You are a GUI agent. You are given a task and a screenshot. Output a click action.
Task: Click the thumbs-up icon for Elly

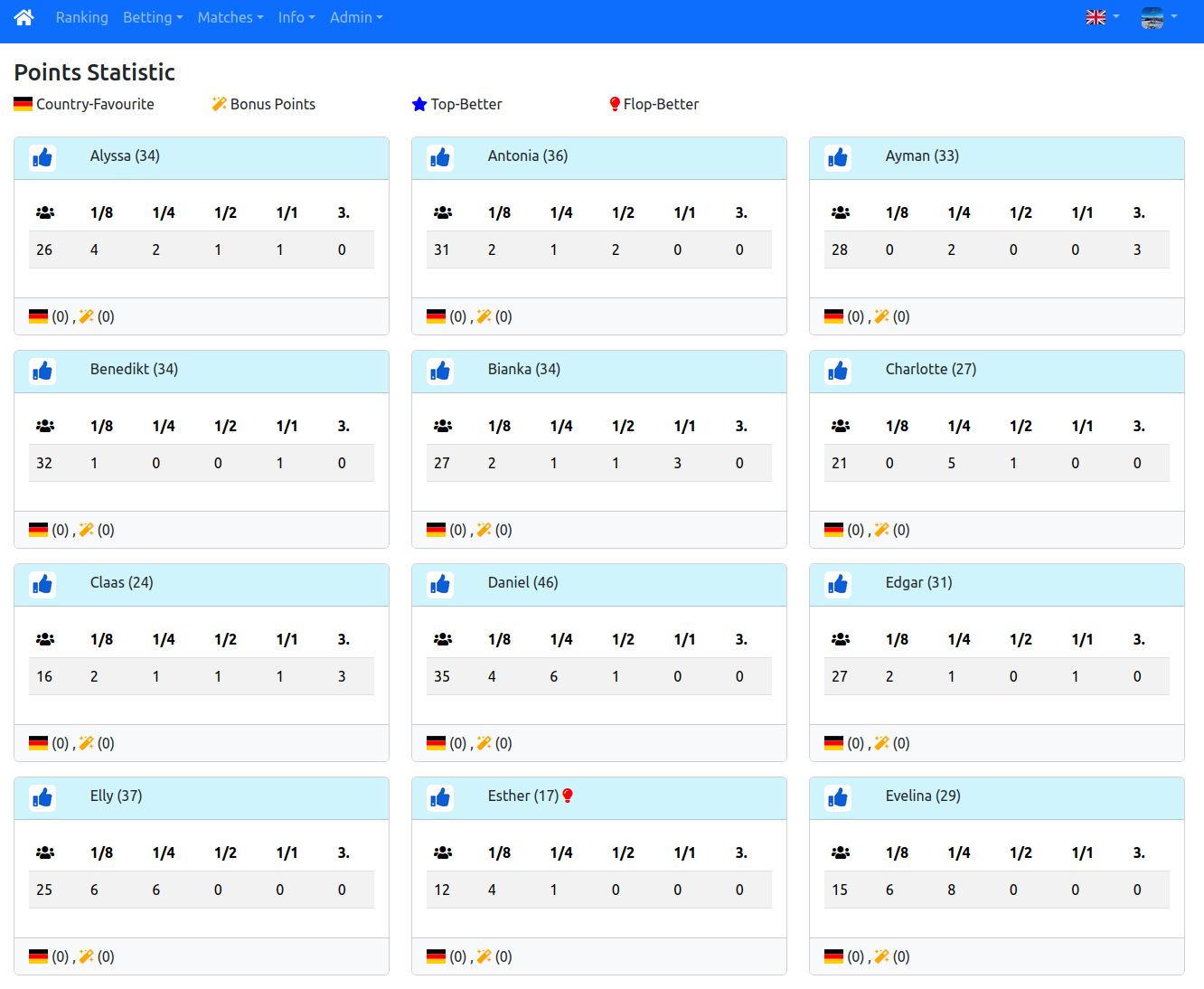[42, 798]
